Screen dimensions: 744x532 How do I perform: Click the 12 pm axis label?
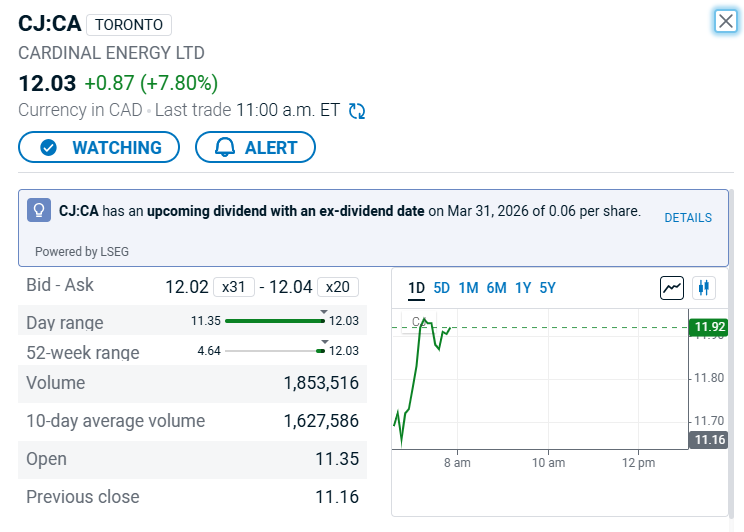click(x=639, y=463)
